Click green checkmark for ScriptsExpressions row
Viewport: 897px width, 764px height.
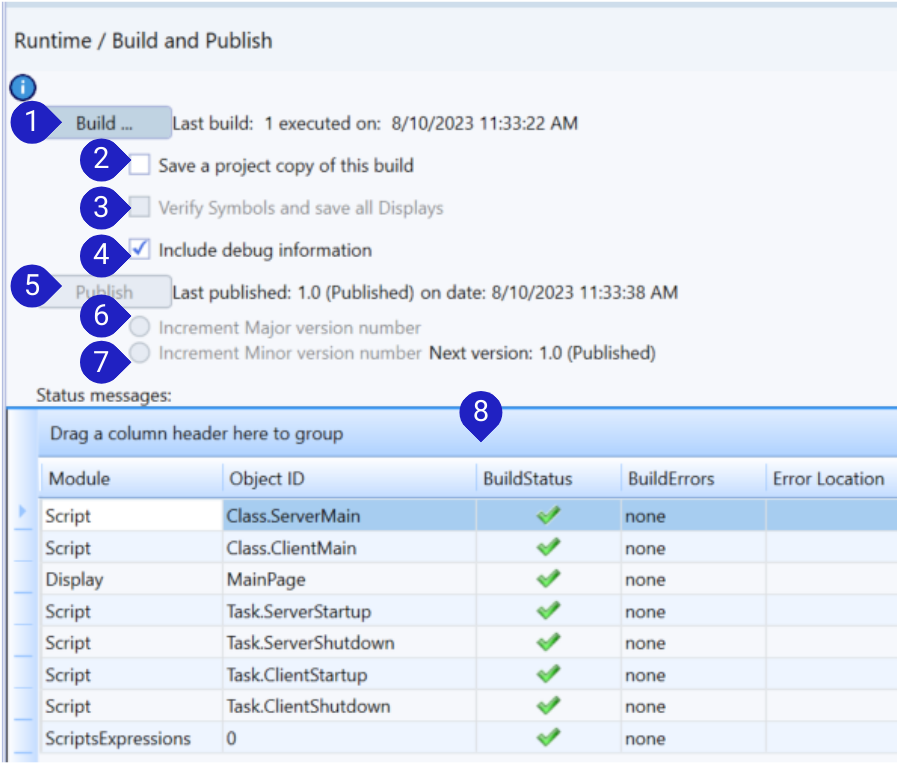[548, 738]
